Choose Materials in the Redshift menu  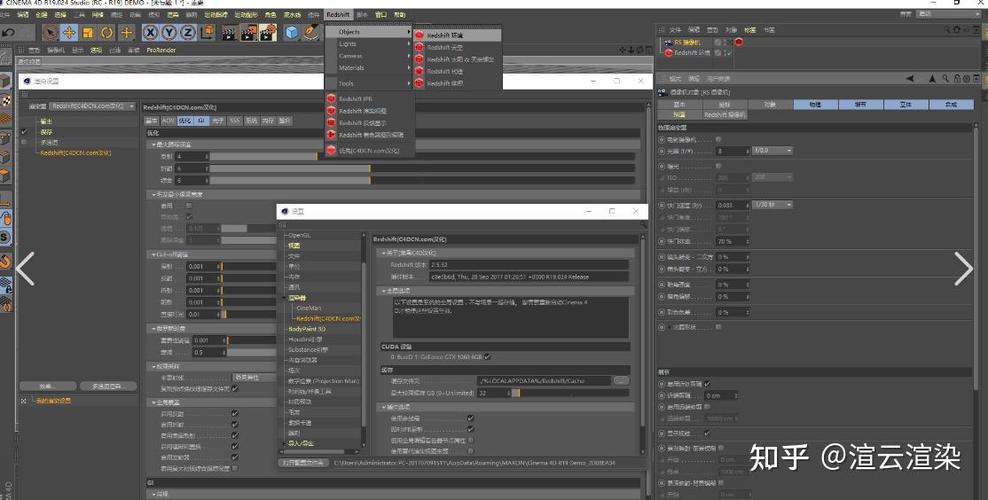[352, 68]
